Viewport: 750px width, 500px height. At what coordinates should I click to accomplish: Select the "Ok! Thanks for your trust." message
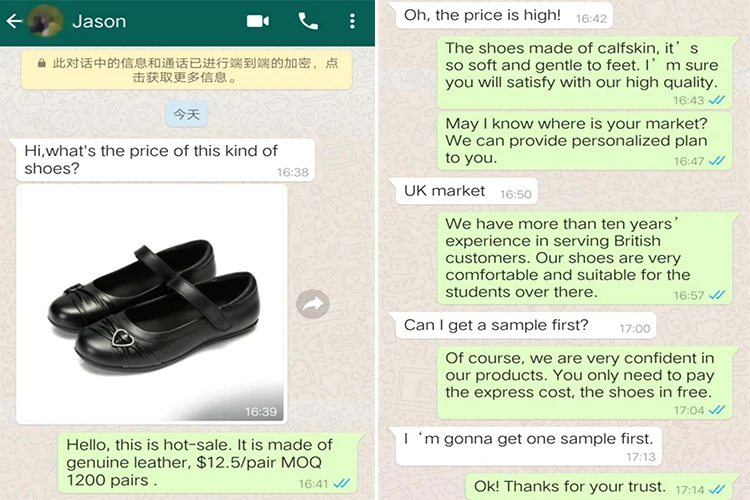[599, 487]
